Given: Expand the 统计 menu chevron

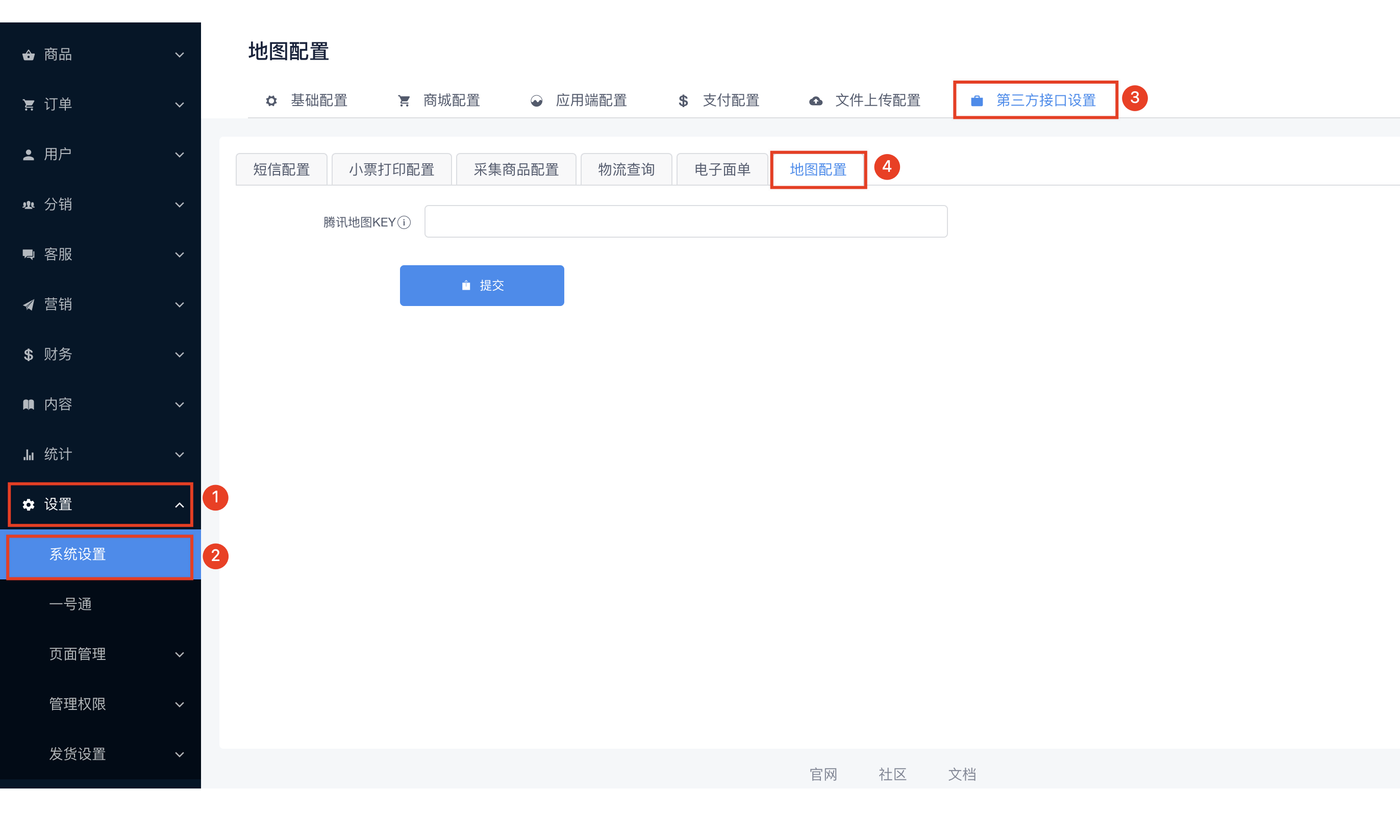Looking at the screenshot, I should [x=180, y=454].
